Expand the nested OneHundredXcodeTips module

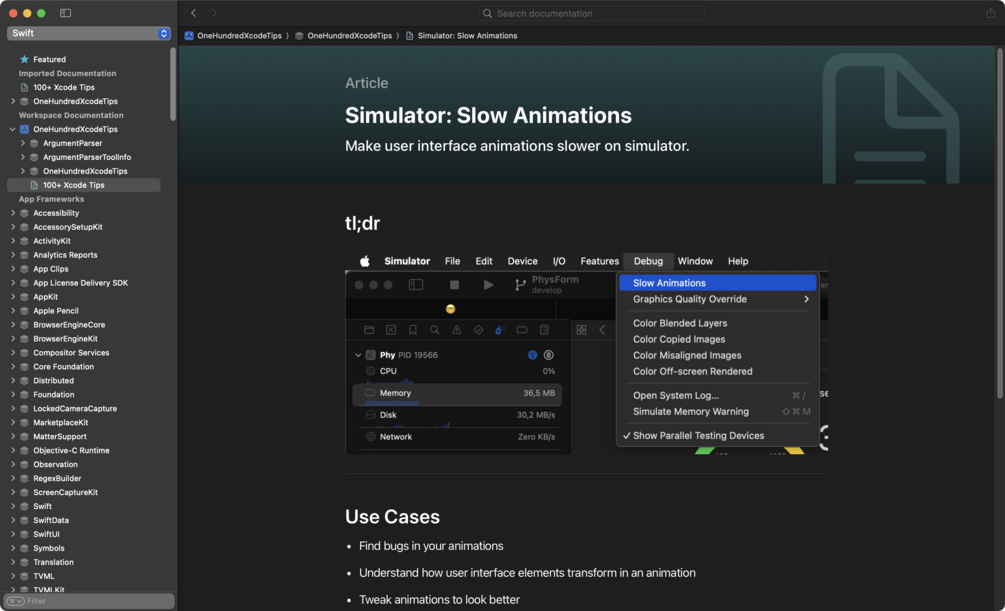click(x=22, y=171)
